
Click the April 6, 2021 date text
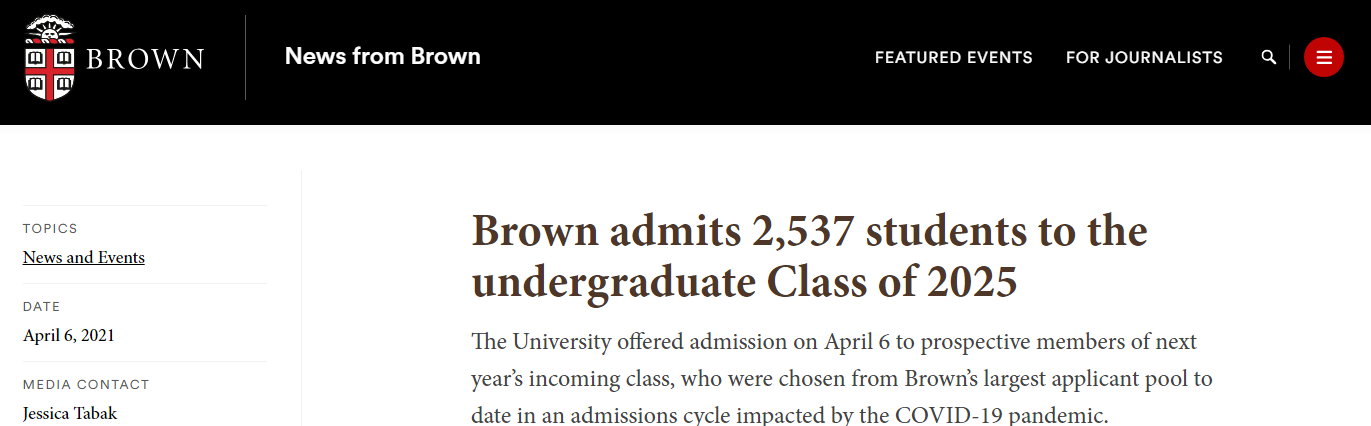click(69, 336)
